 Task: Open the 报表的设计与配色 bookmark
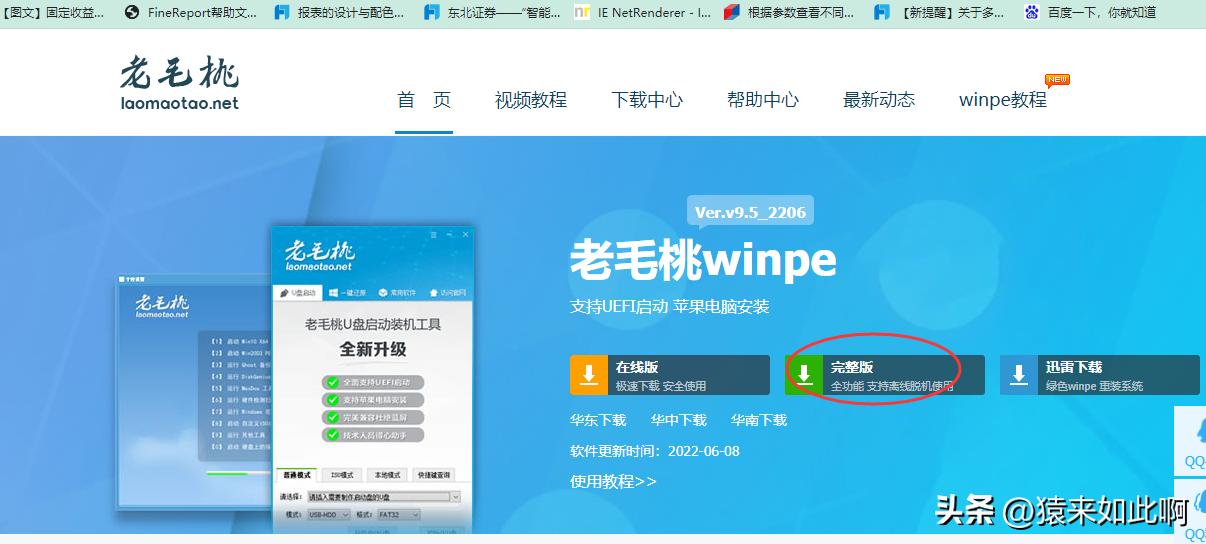click(x=341, y=13)
